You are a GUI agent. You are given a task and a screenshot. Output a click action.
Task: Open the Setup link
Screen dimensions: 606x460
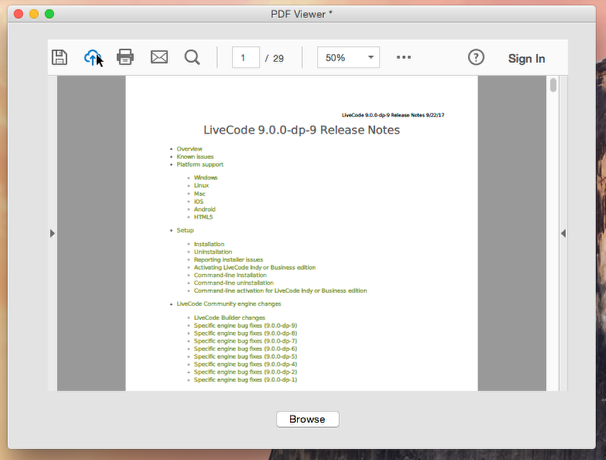pos(185,230)
